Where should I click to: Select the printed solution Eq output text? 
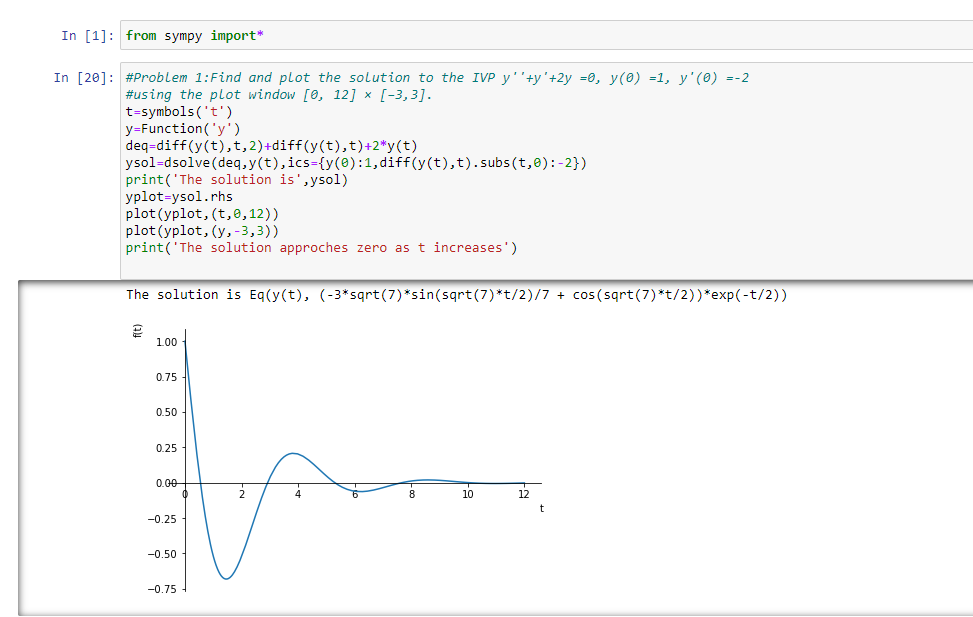click(x=455, y=293)
